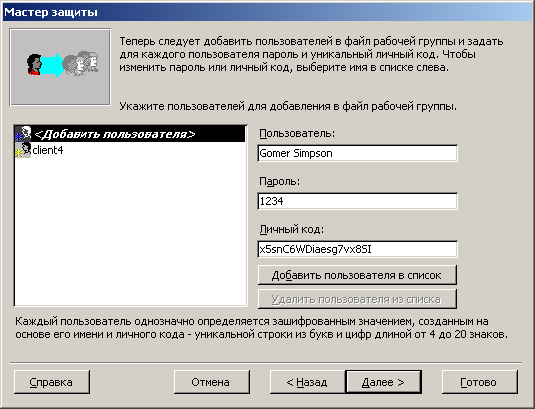535x409 pixels.
Task: Click the add-user icon with blue star
Action: pyautogui.click(x=23, y=134)
